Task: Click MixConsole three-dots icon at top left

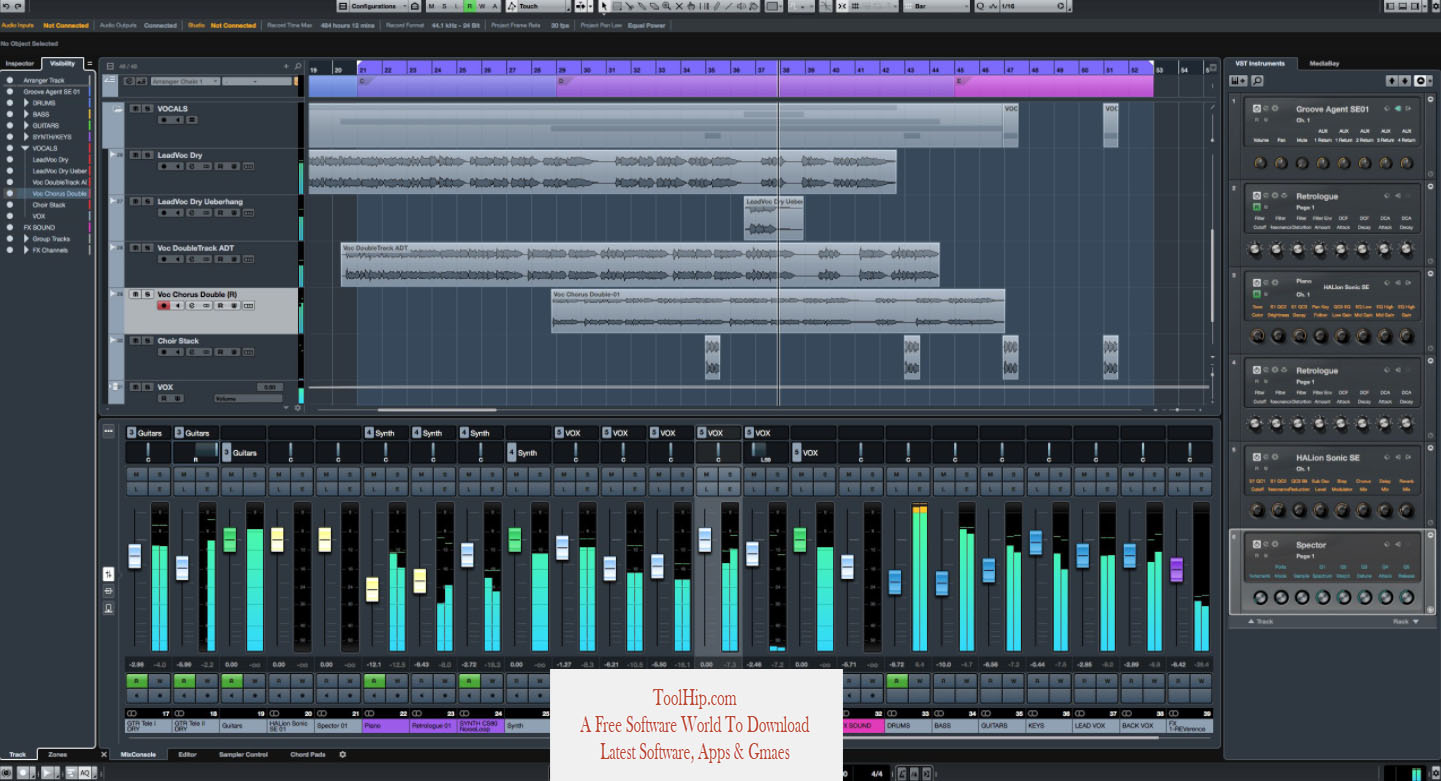Action: click(108, 432)
